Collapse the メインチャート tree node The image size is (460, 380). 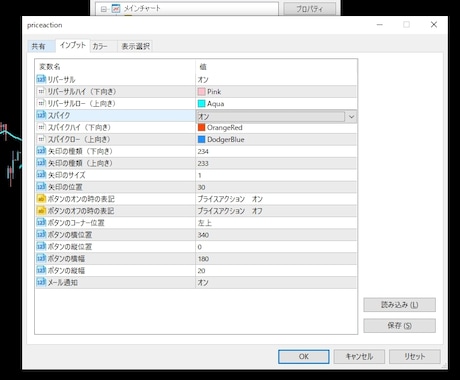104,9
